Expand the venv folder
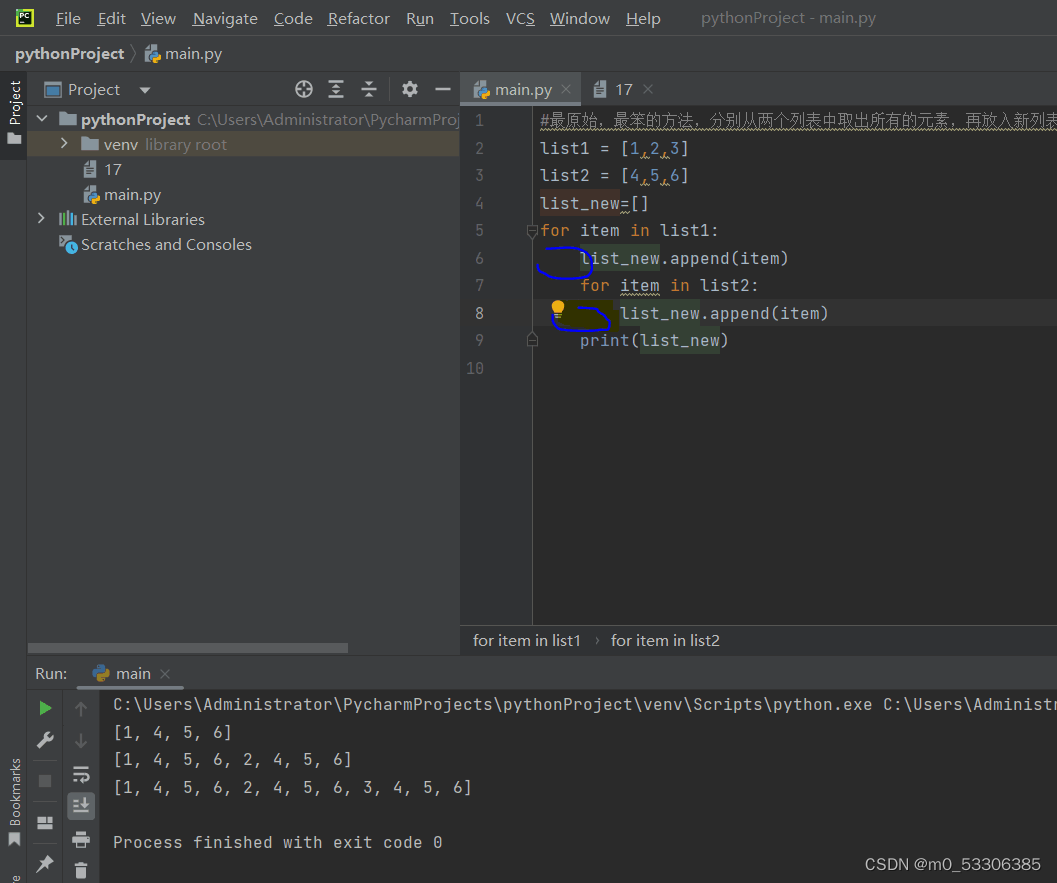1057x883 pixels. click(x=64, y=144)
